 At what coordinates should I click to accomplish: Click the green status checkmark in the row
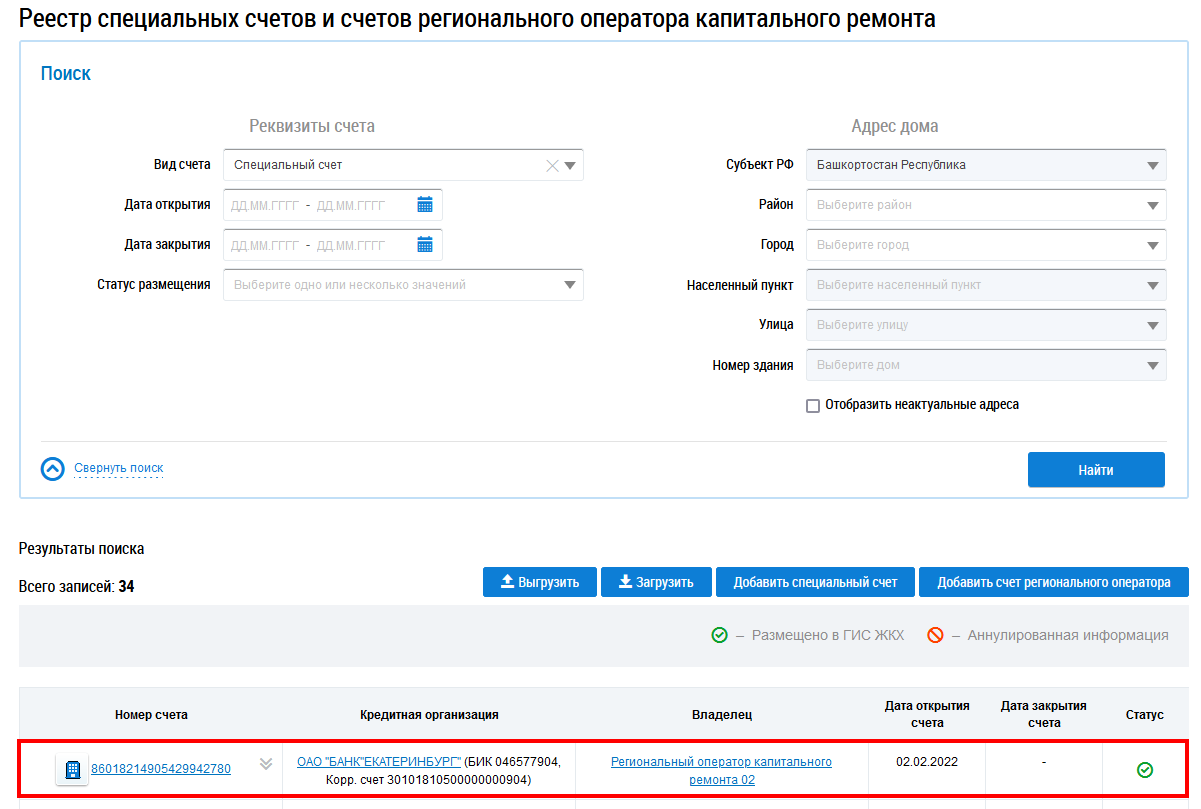pos(1145,769)
